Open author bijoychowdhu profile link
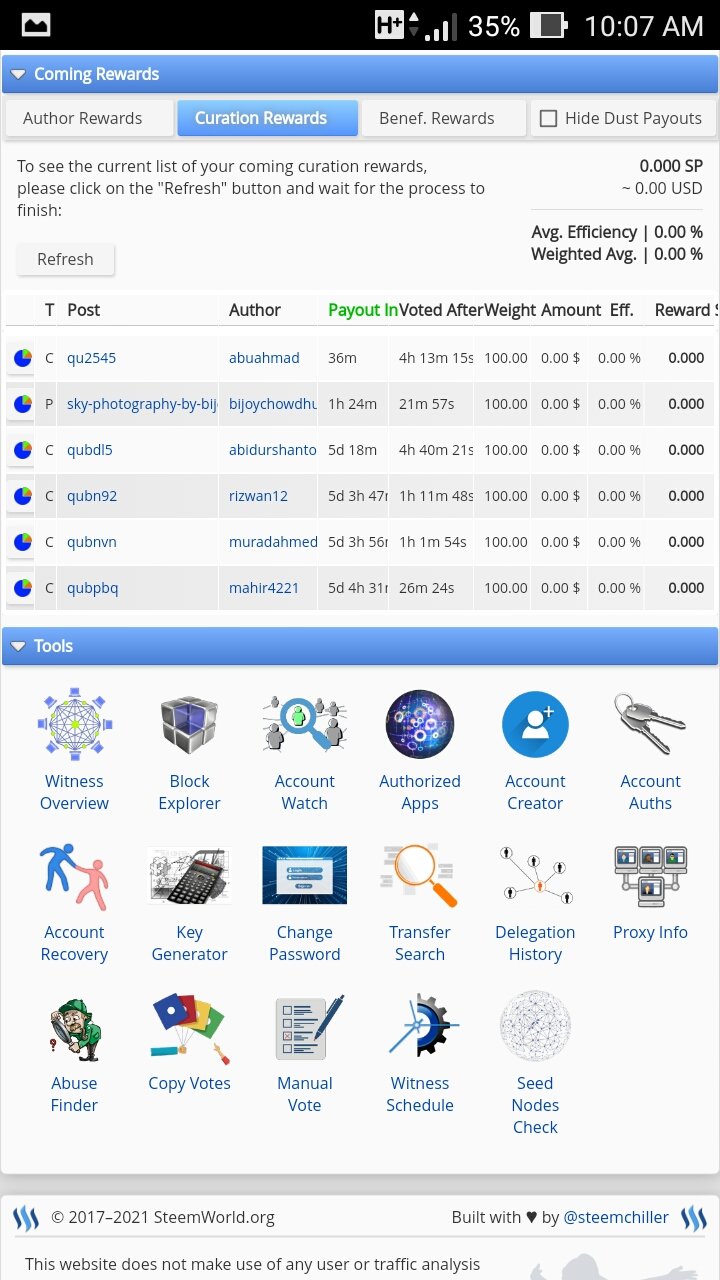720x1280 pixels. coord(273,404)
